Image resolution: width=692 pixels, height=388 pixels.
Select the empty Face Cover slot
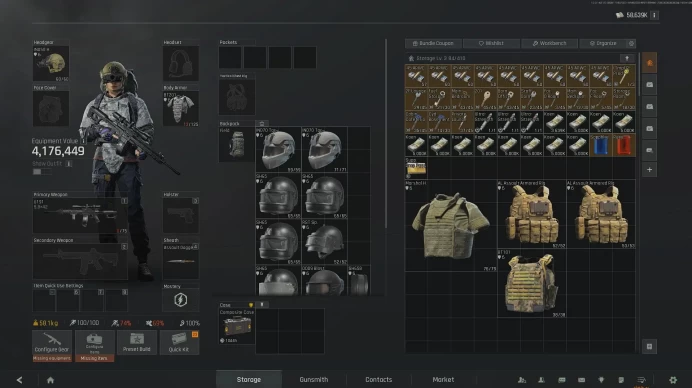[x=51, y=109]
